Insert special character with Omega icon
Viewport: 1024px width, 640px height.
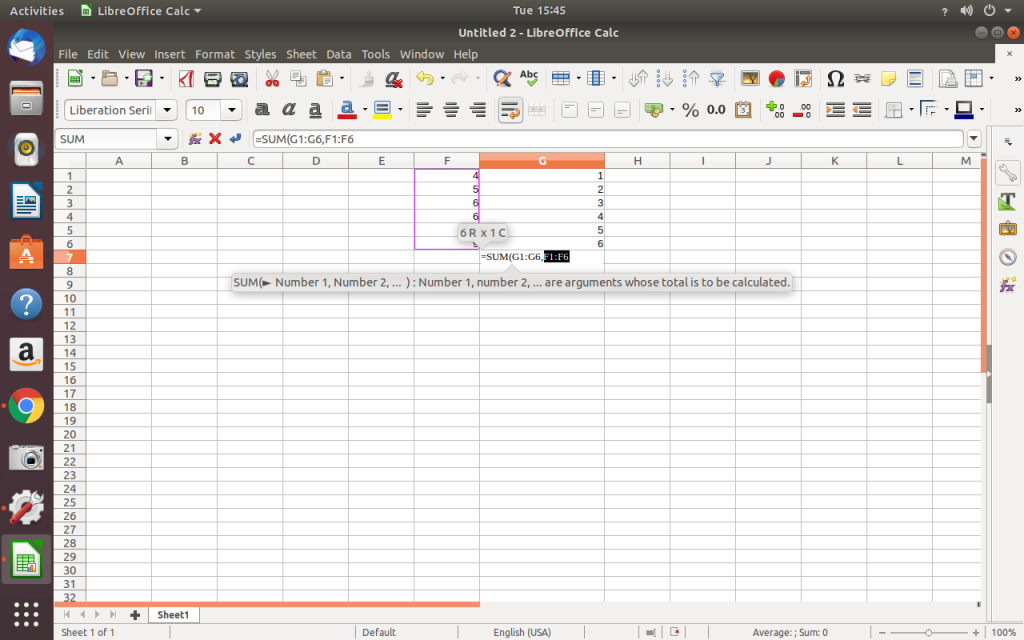point(836,79)
